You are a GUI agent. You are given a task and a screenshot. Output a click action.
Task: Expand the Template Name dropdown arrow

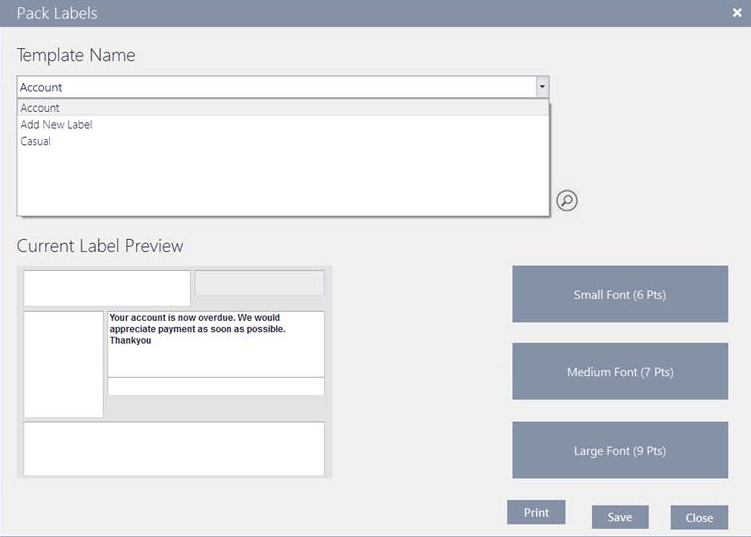pos(541,87)
